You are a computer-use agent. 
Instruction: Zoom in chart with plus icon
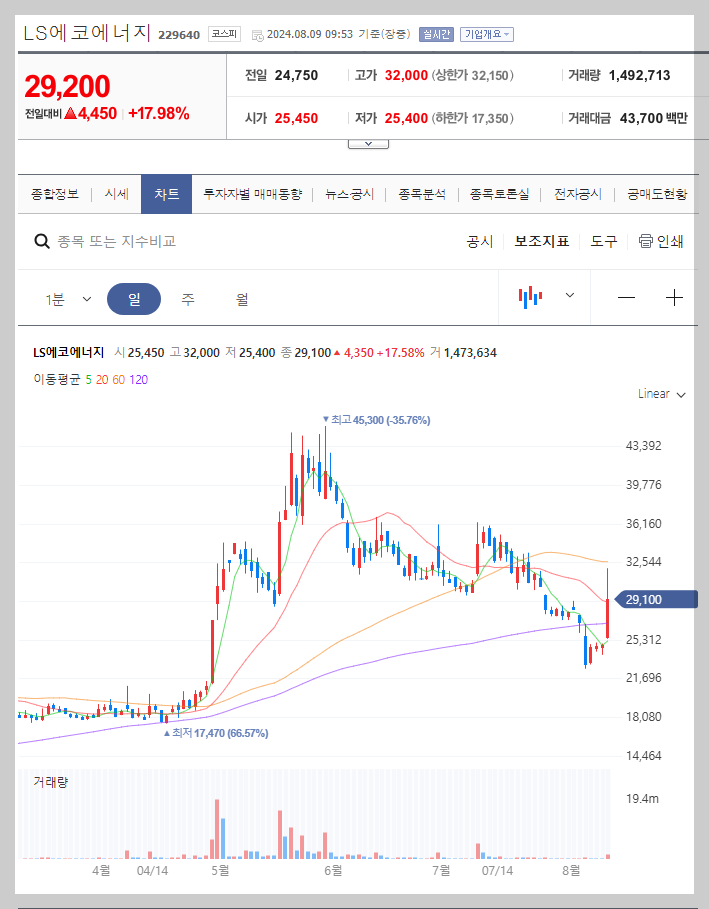click(x=674, y=298)
